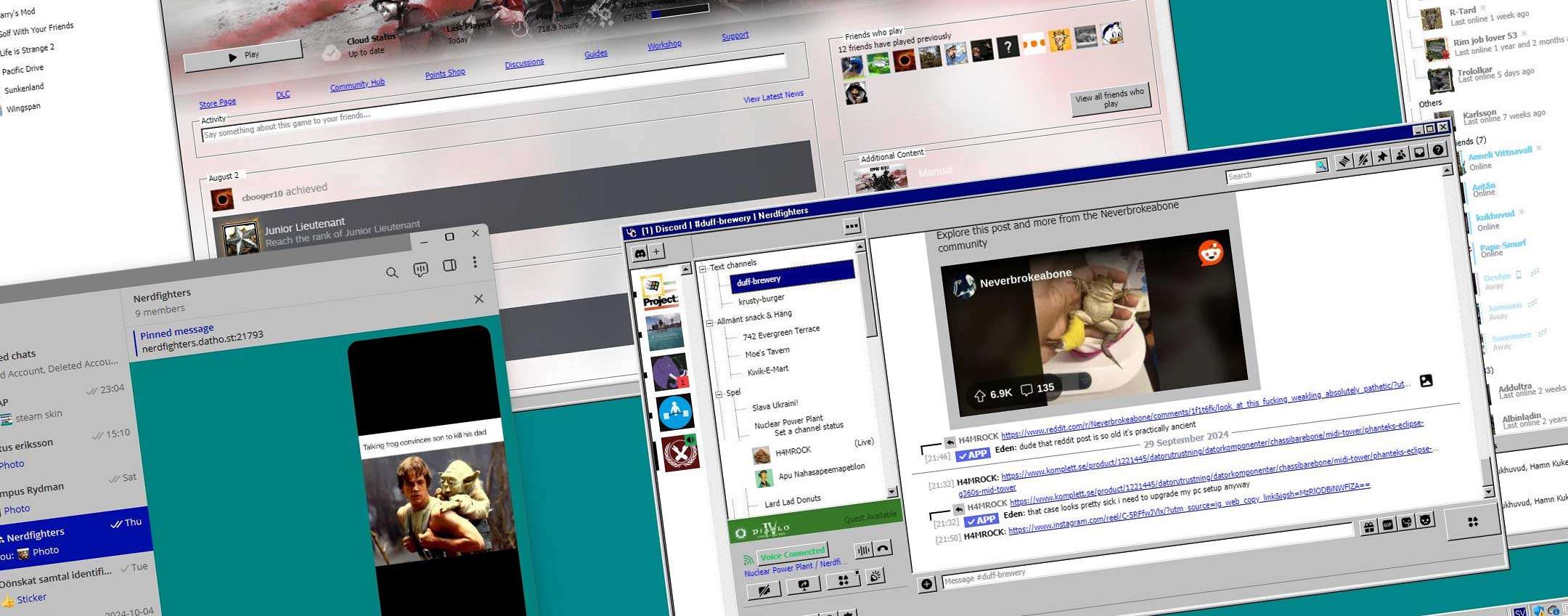Click View all friends who play
Viewport: 1568px width, 616px height.
tap(1111, 99)
